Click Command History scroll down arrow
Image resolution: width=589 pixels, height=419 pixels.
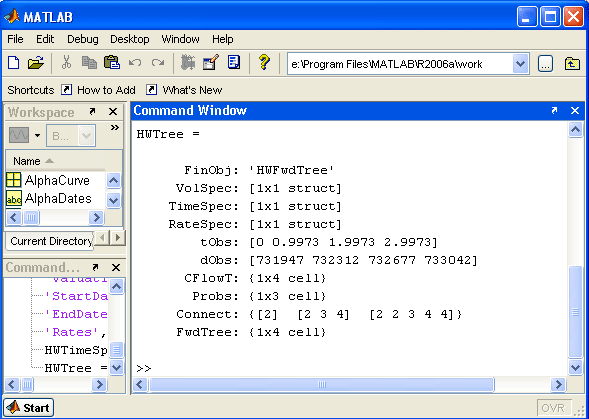[116, 367]
